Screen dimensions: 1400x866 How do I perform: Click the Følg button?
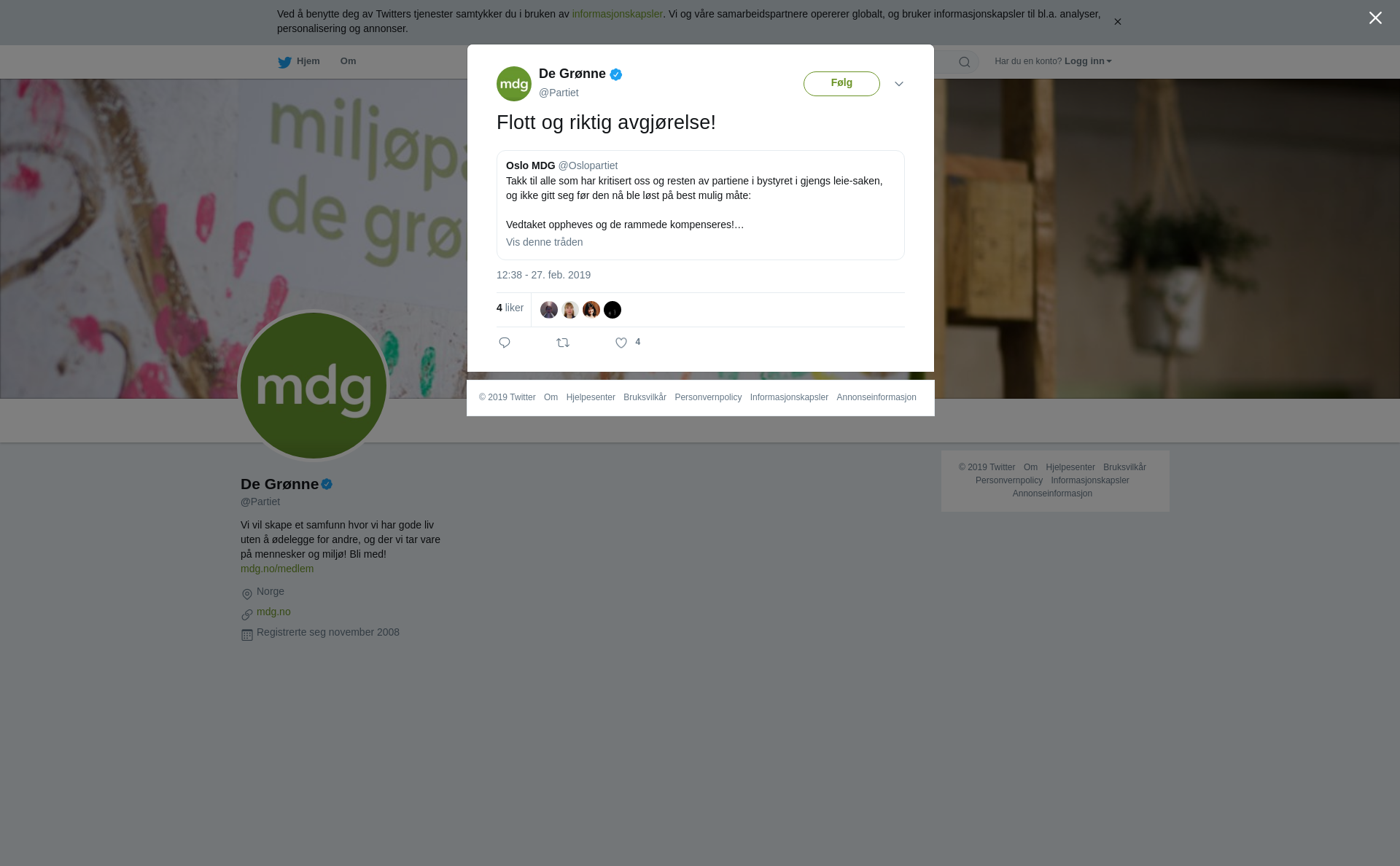841,84
